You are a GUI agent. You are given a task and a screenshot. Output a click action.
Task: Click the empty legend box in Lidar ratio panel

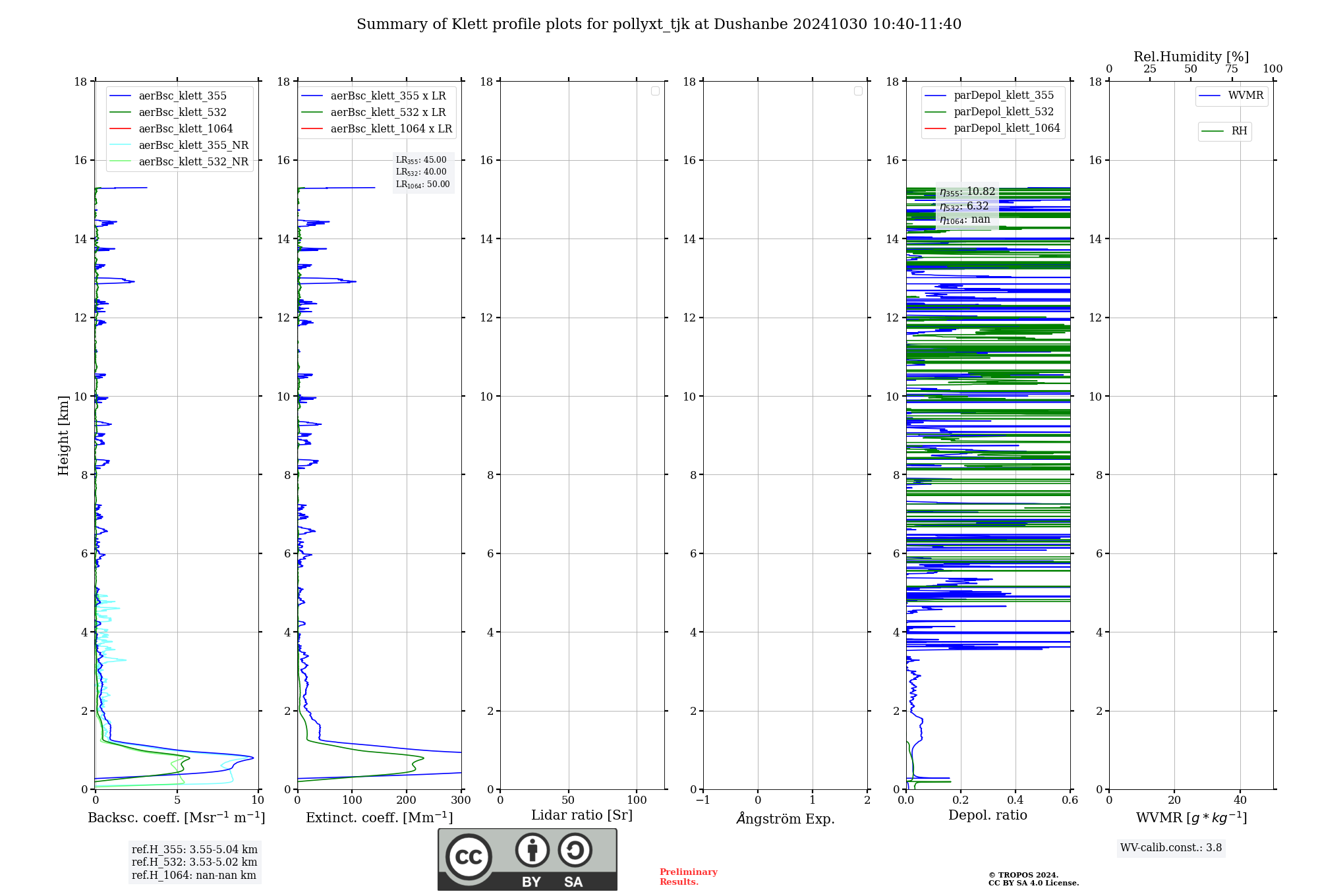655,91
